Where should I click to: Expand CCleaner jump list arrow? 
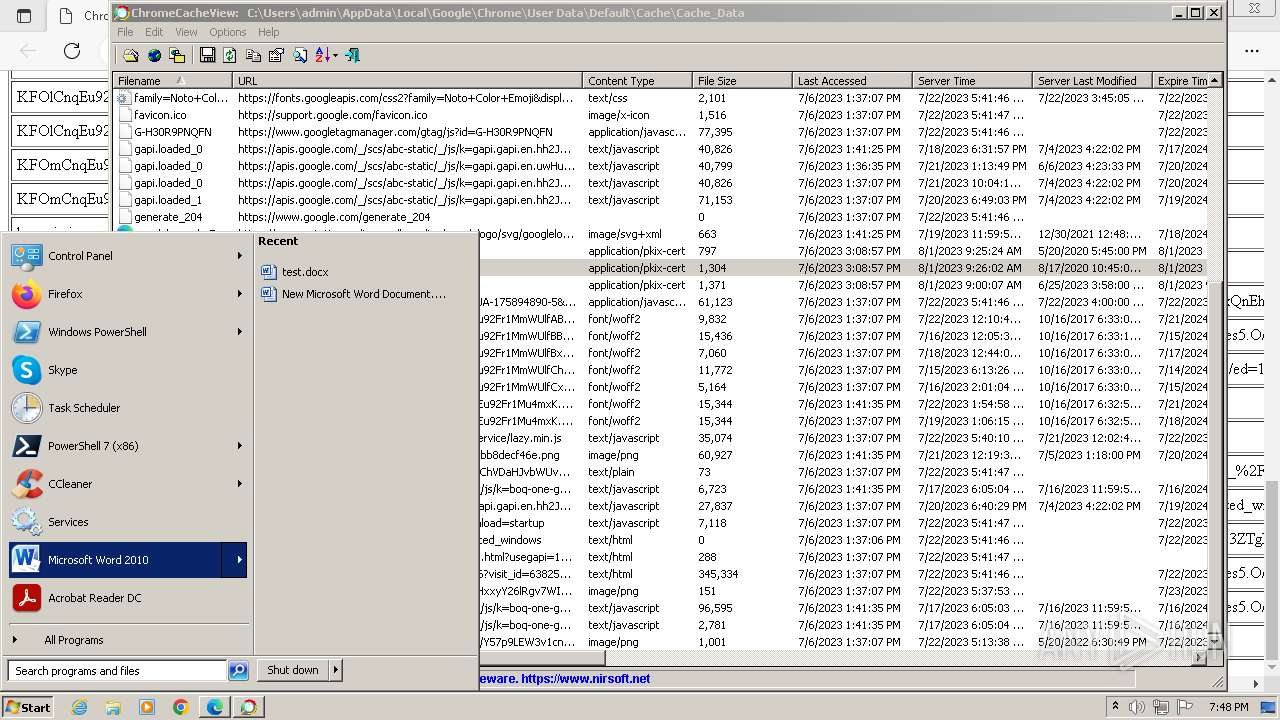pyautogui.click(x=239, y=484)
